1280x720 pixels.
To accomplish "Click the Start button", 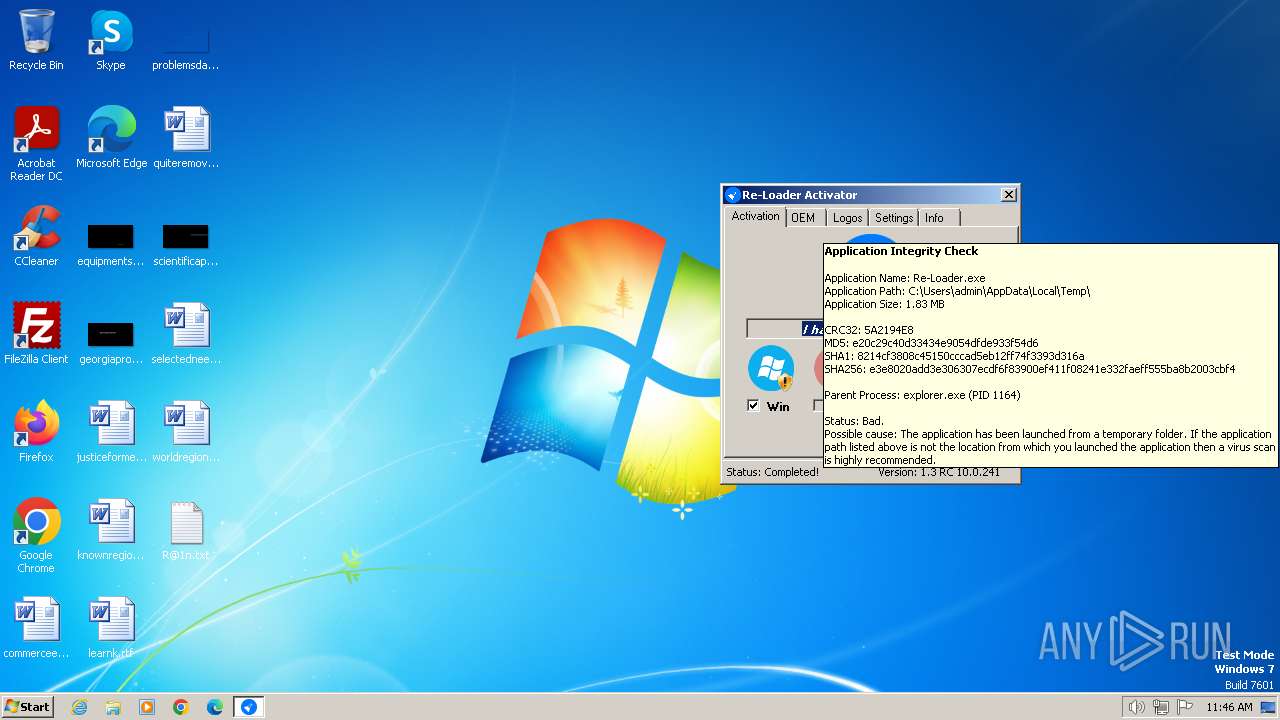I will tap(28, 707).
